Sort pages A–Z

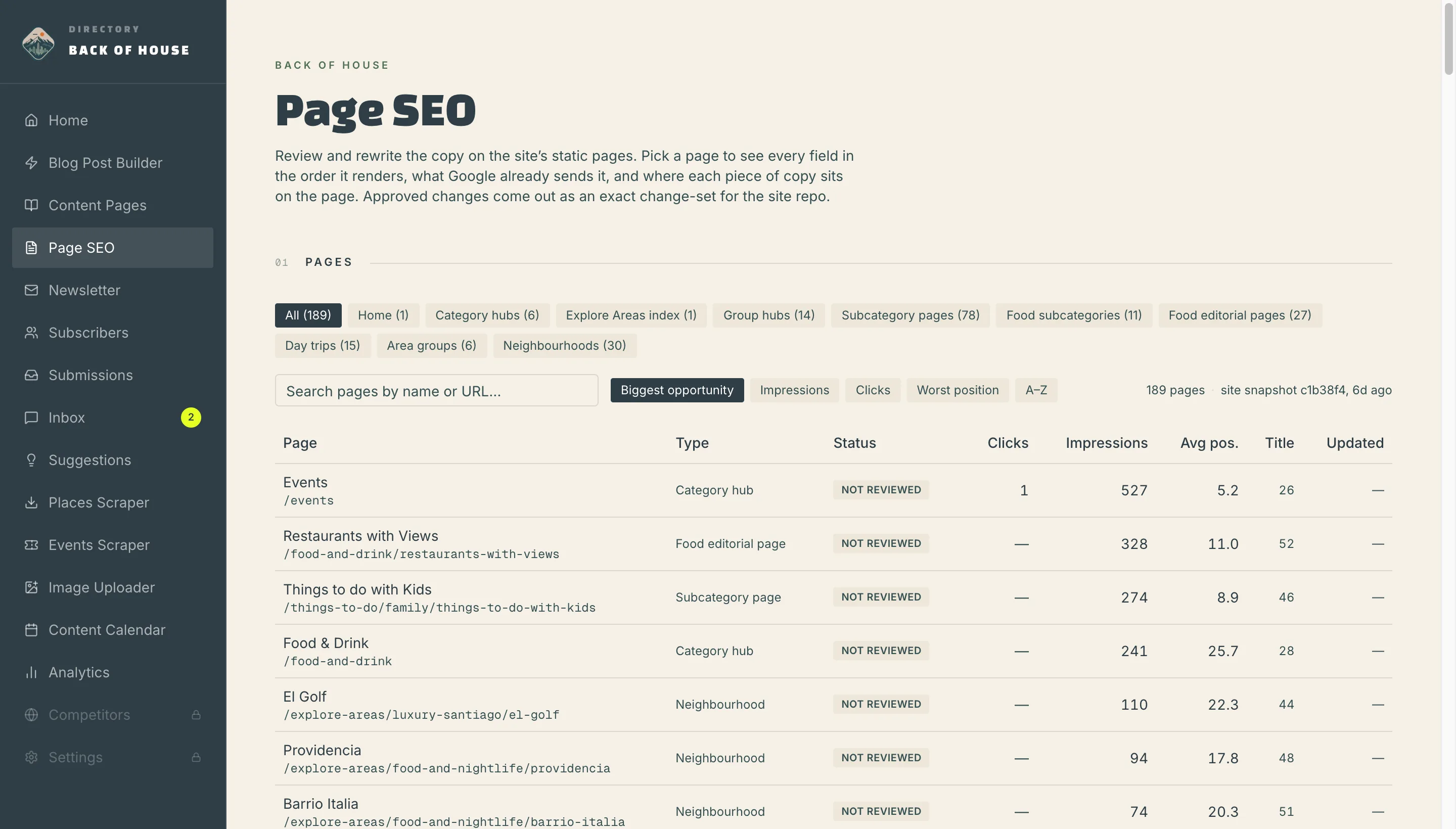[1036, 390]
